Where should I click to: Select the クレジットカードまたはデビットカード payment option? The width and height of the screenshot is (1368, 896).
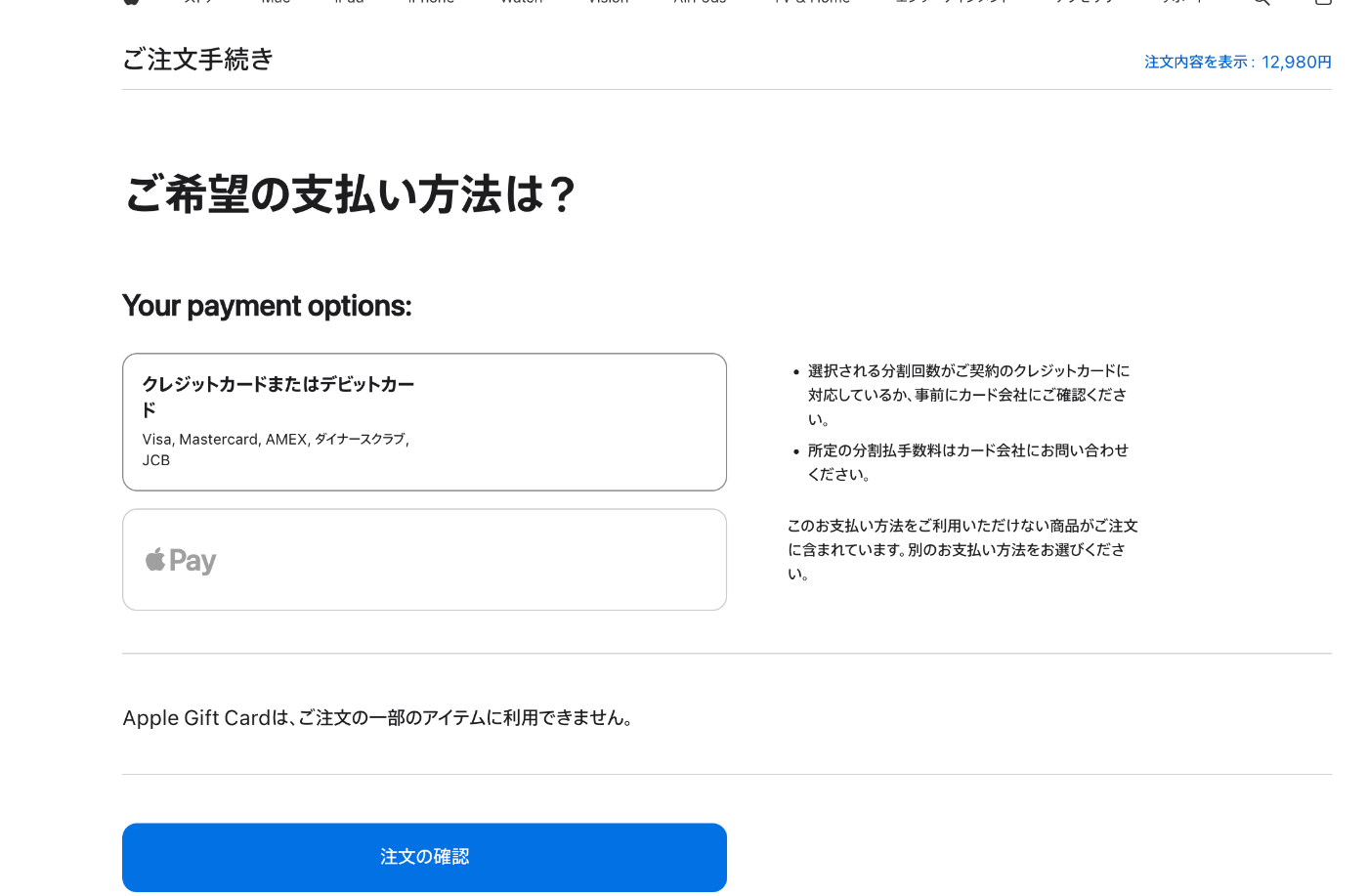tap(424, 421)
